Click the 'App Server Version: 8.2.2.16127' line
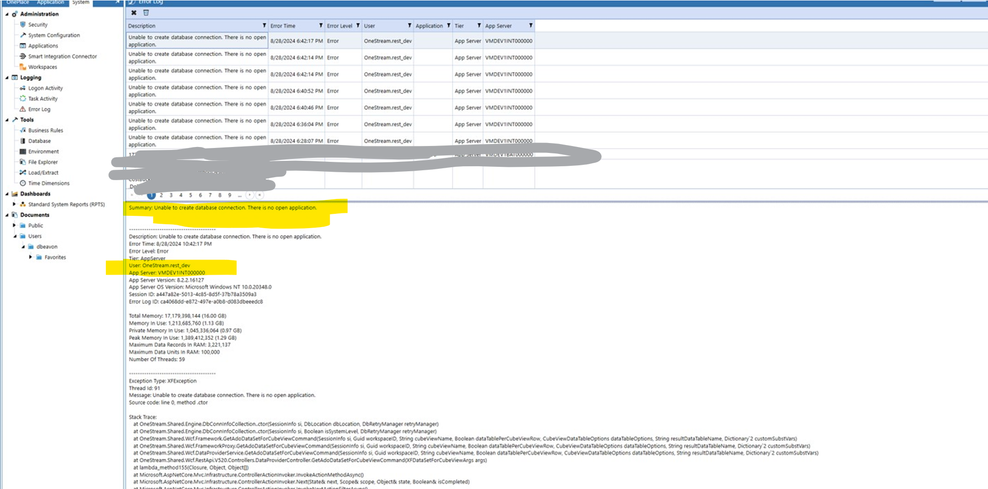The height and width of the screenshot is (489, 988). [166, 279]
